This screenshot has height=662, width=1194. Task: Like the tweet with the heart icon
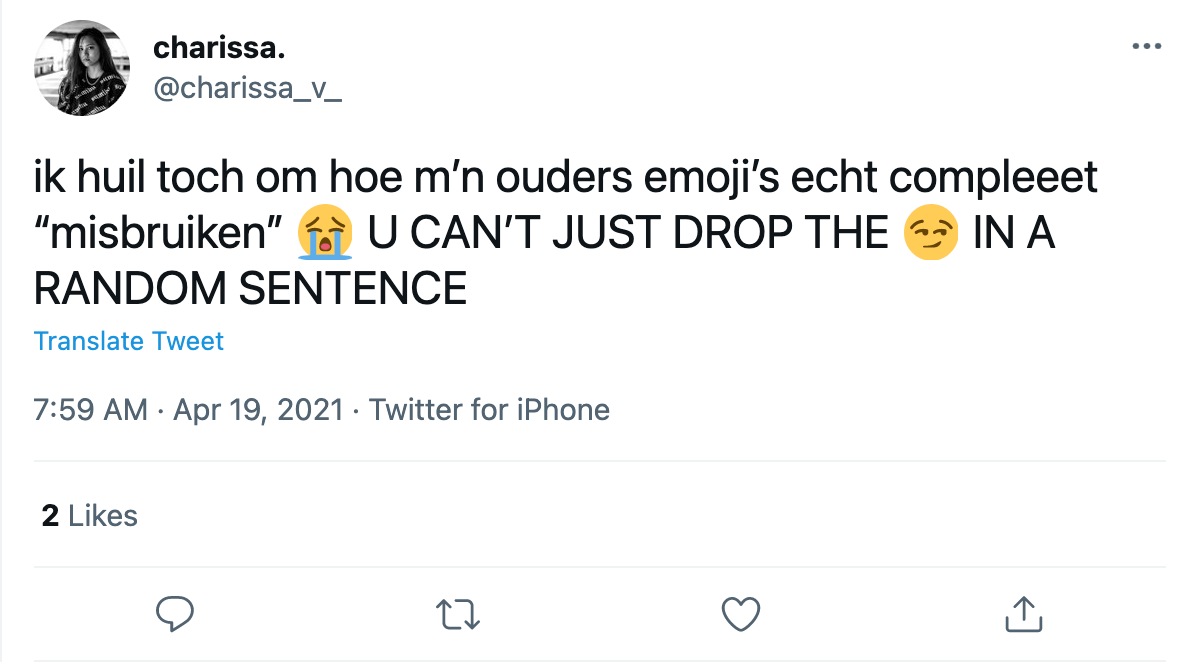click(741, 613)
